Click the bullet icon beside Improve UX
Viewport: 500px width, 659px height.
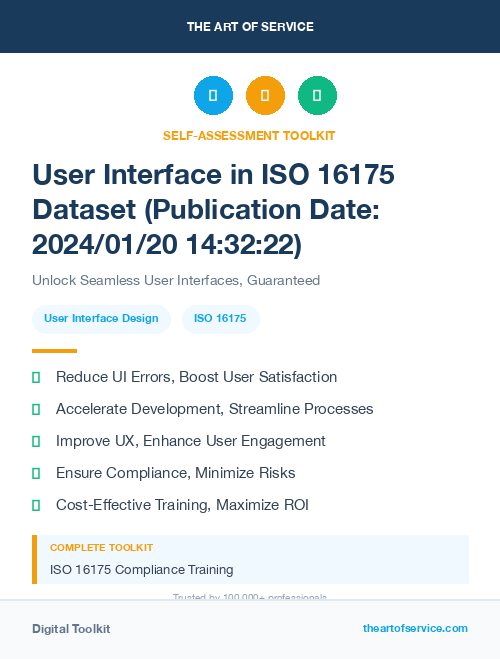click(x=36, y=441)
